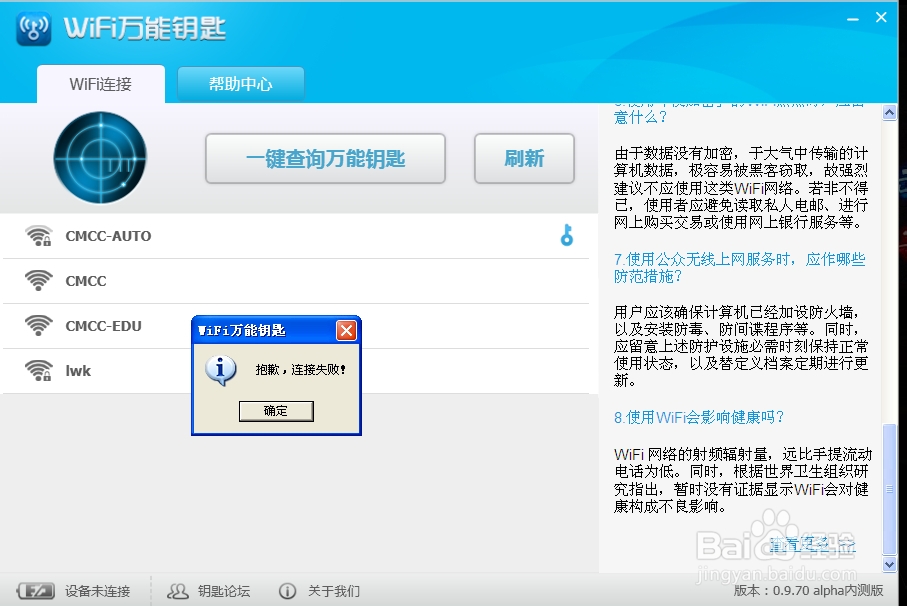This screenshot has width=907, height=606.
Task: Click the help panel scroll-up arrow
Action: coord(889,111)
